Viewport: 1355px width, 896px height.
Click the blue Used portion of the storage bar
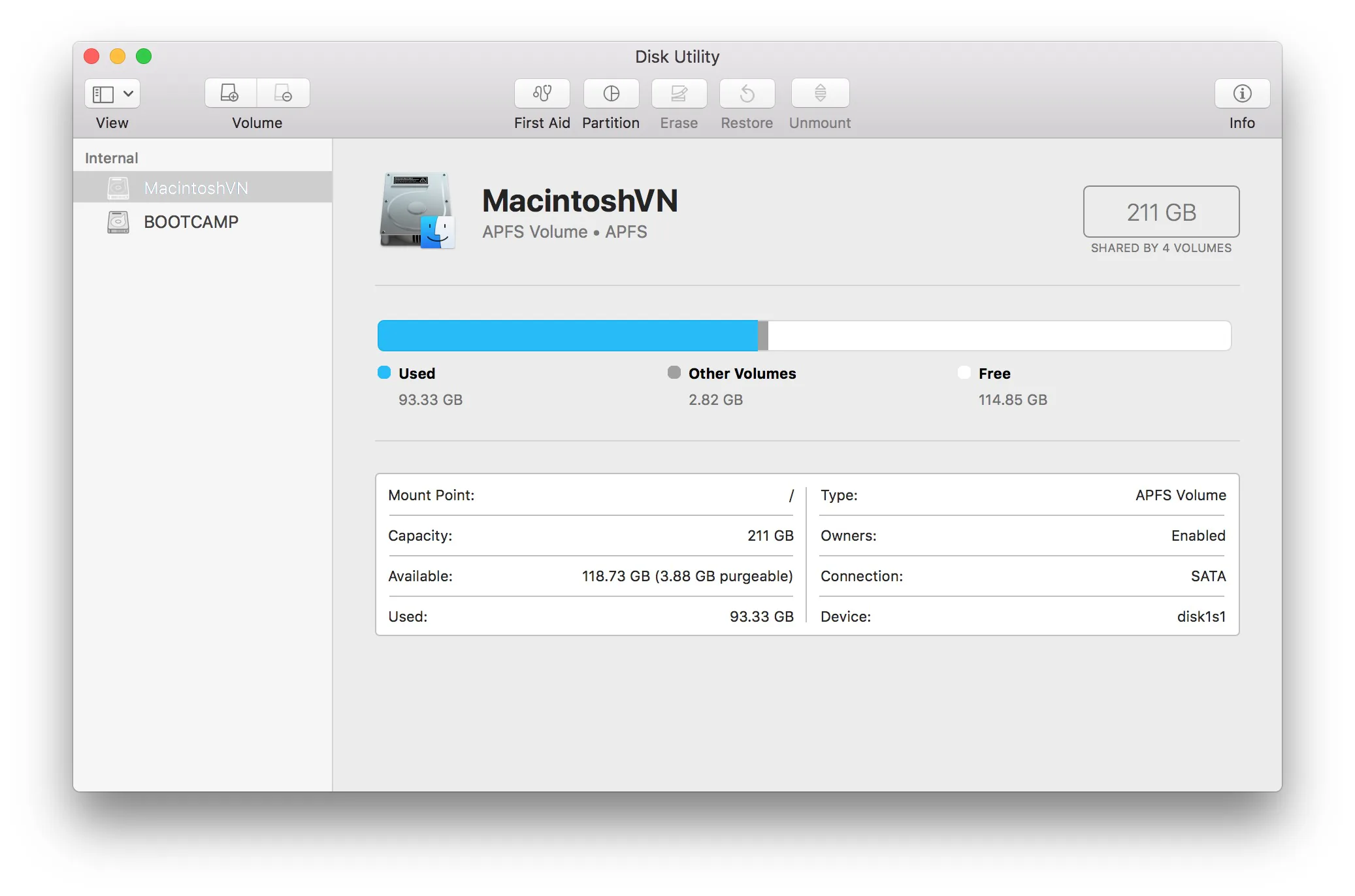(568, 336)
